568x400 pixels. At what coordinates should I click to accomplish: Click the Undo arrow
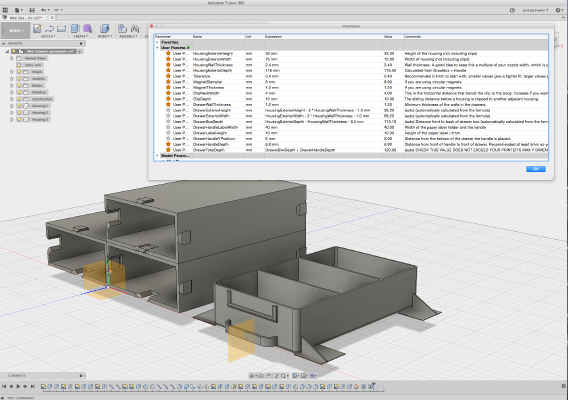pyautogui.click(x=44, y=10)
